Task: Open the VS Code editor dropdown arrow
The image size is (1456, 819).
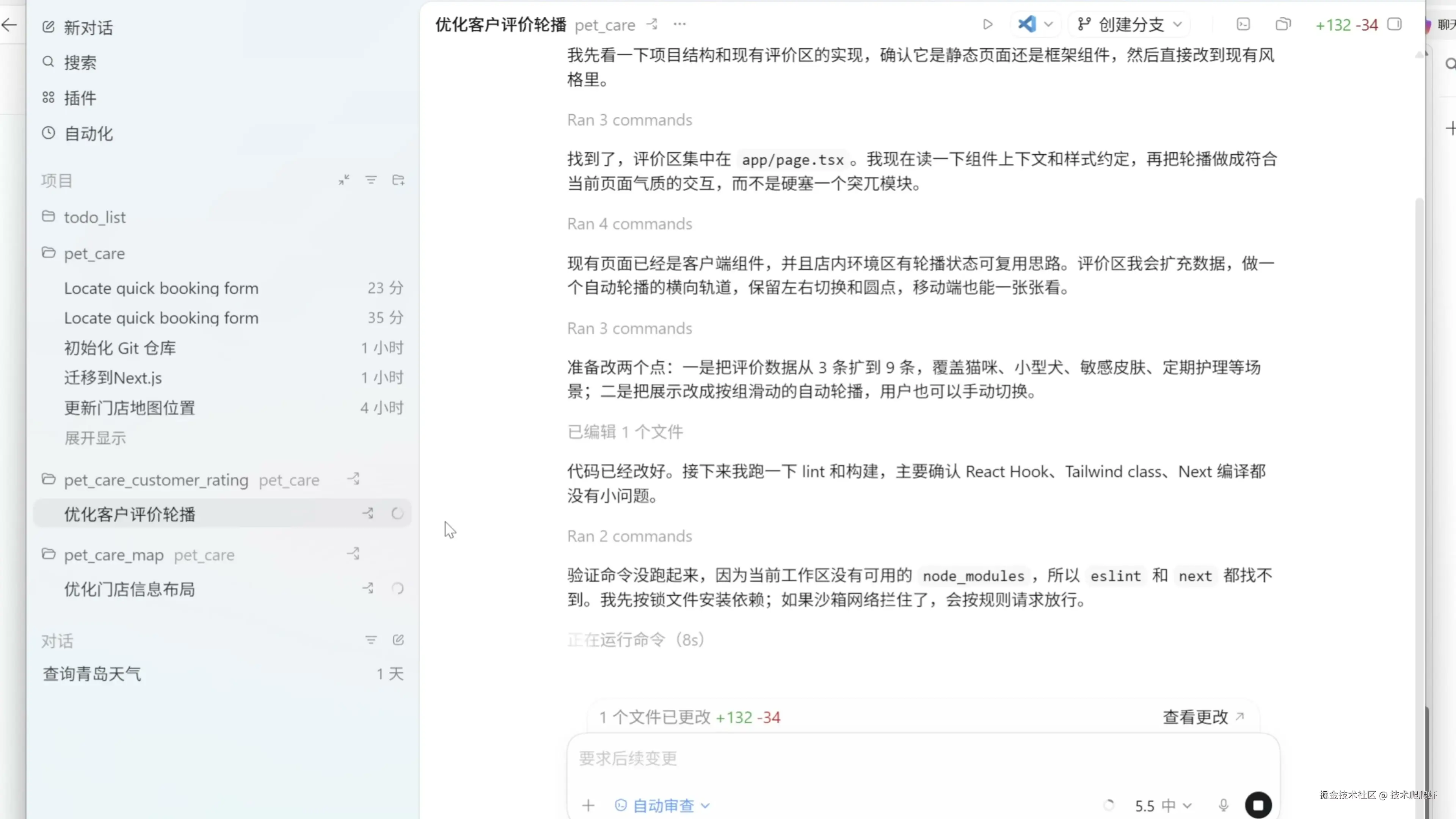Action: click(1048, 24)
